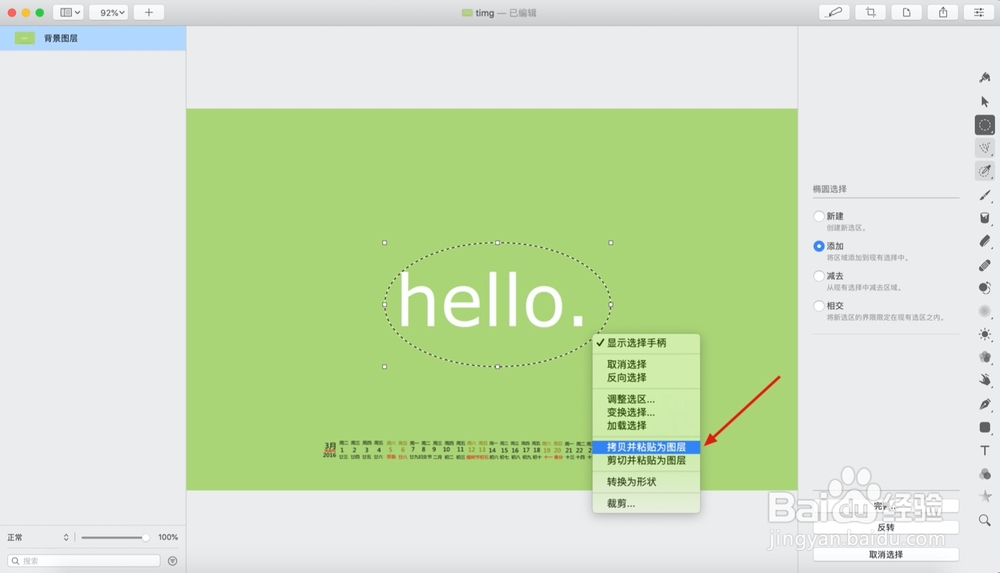
Task: Select the 相交 selection mode radio
Action: (x=819, y=306)
